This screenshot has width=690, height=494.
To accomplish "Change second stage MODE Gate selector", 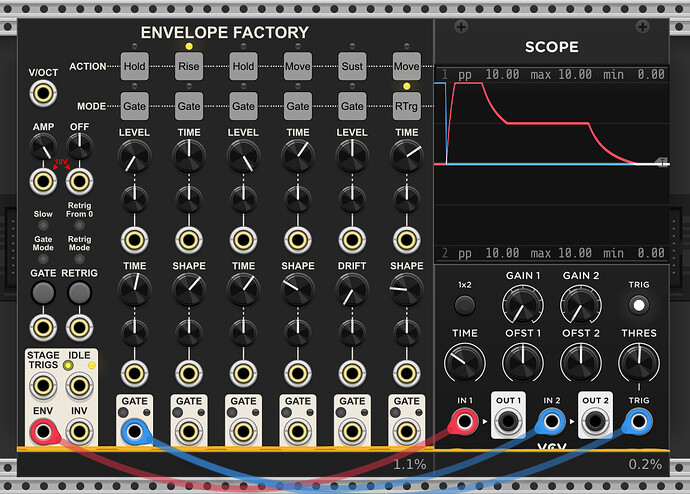I will point(189,106).
